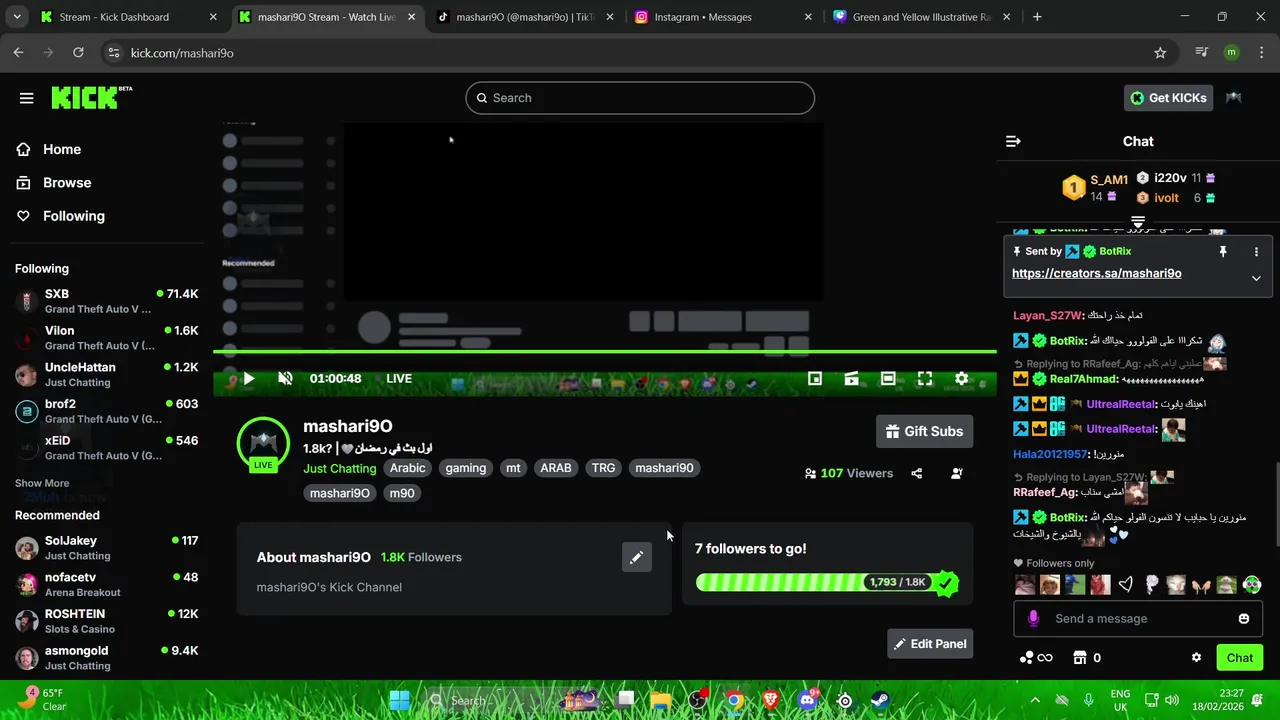Bookmark this page with star icon
The width and height of the screenshot is (1280, 720).
(x=1160, y=53)
